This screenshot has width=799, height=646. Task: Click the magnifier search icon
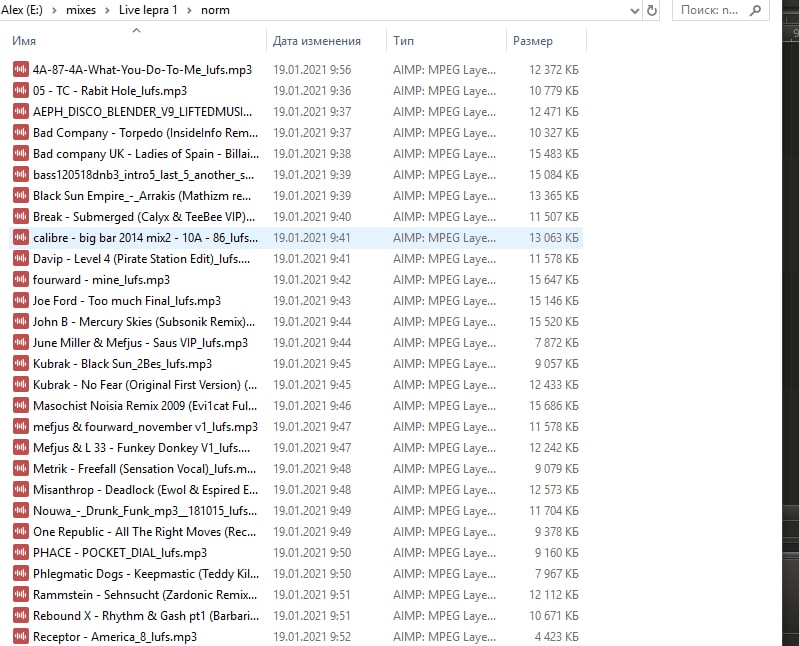point(756,10)
